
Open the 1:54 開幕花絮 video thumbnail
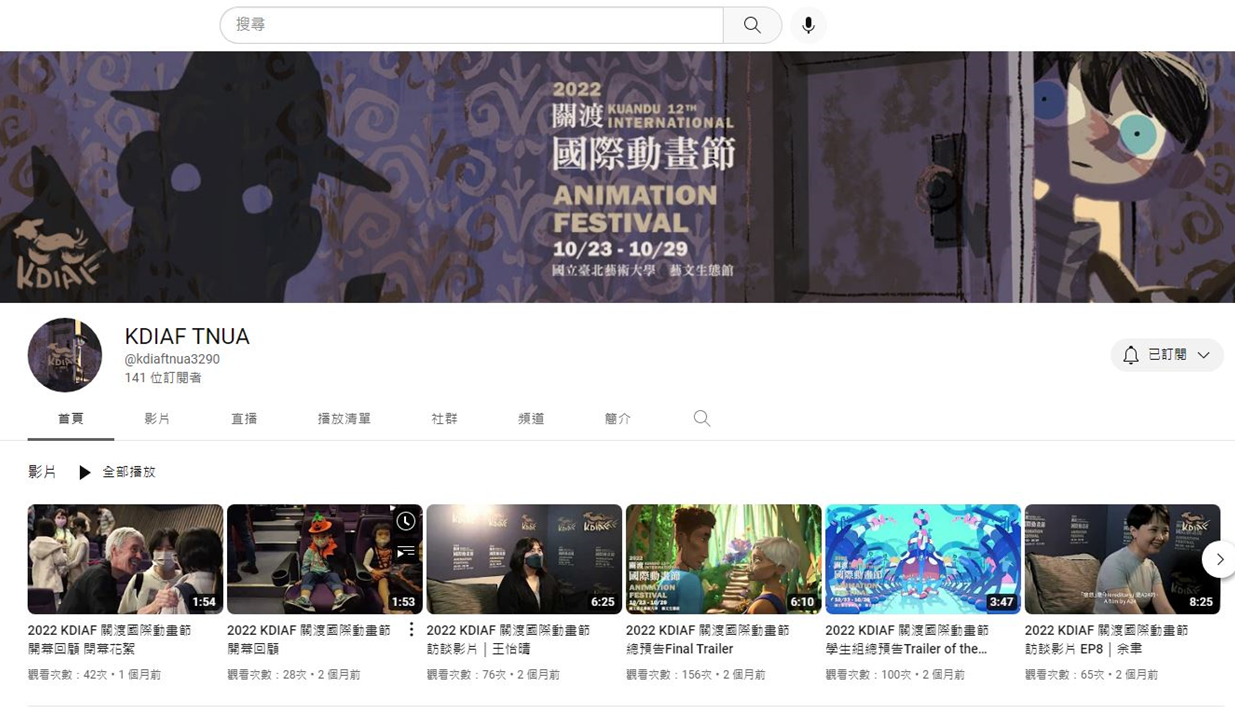click(125, 559)
